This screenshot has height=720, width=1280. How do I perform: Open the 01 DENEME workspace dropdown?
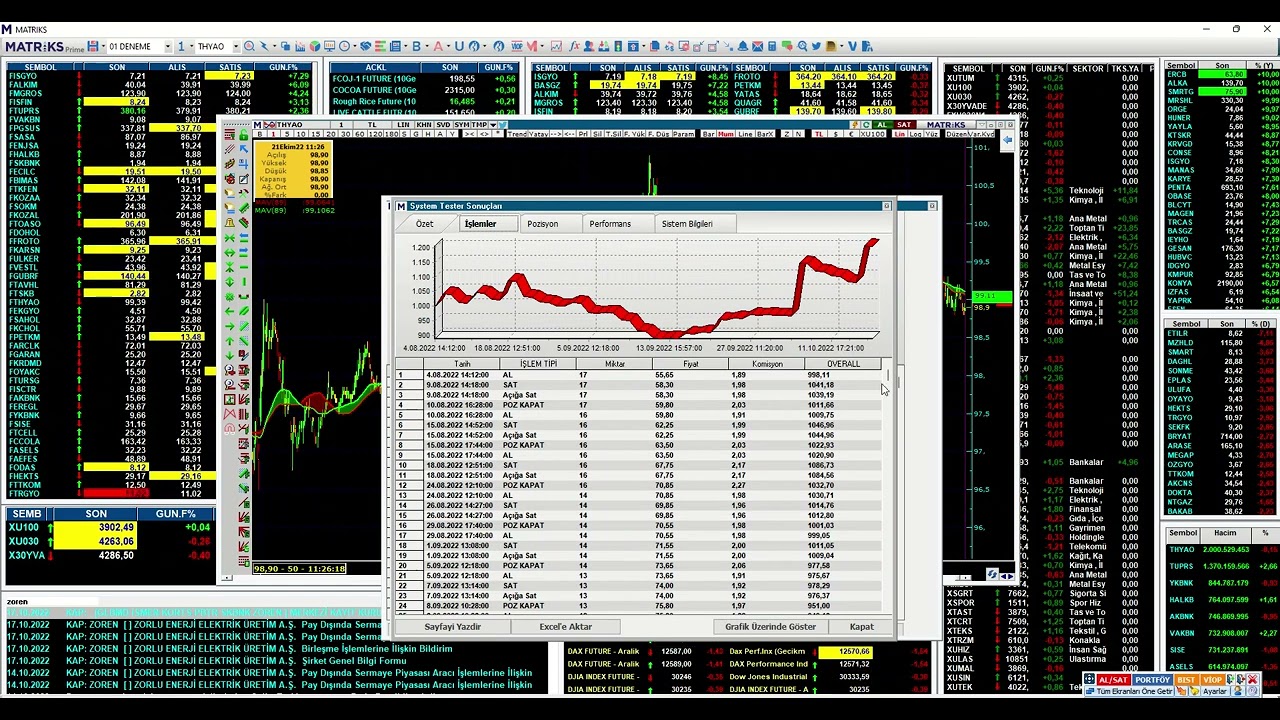167,46
